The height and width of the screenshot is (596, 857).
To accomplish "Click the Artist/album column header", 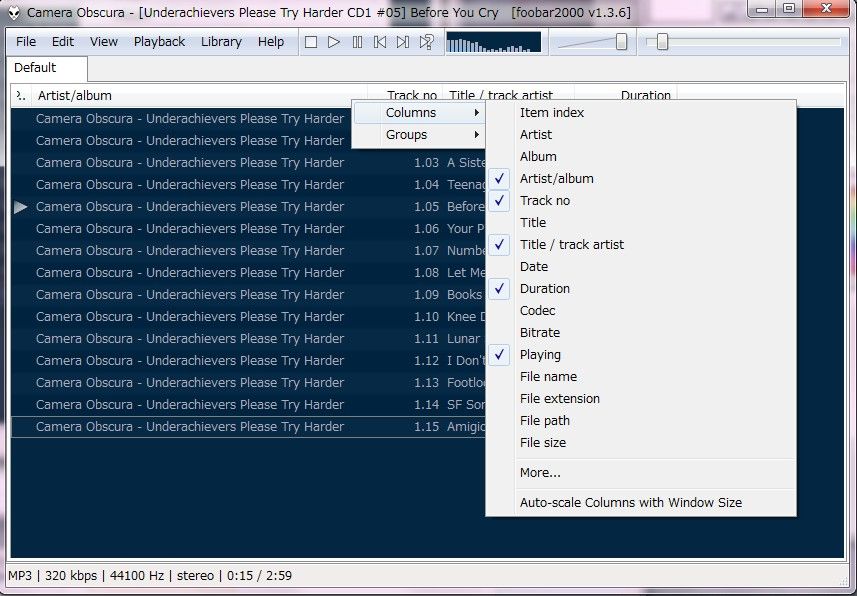I will pyautogui.click(x=199, y=95).
